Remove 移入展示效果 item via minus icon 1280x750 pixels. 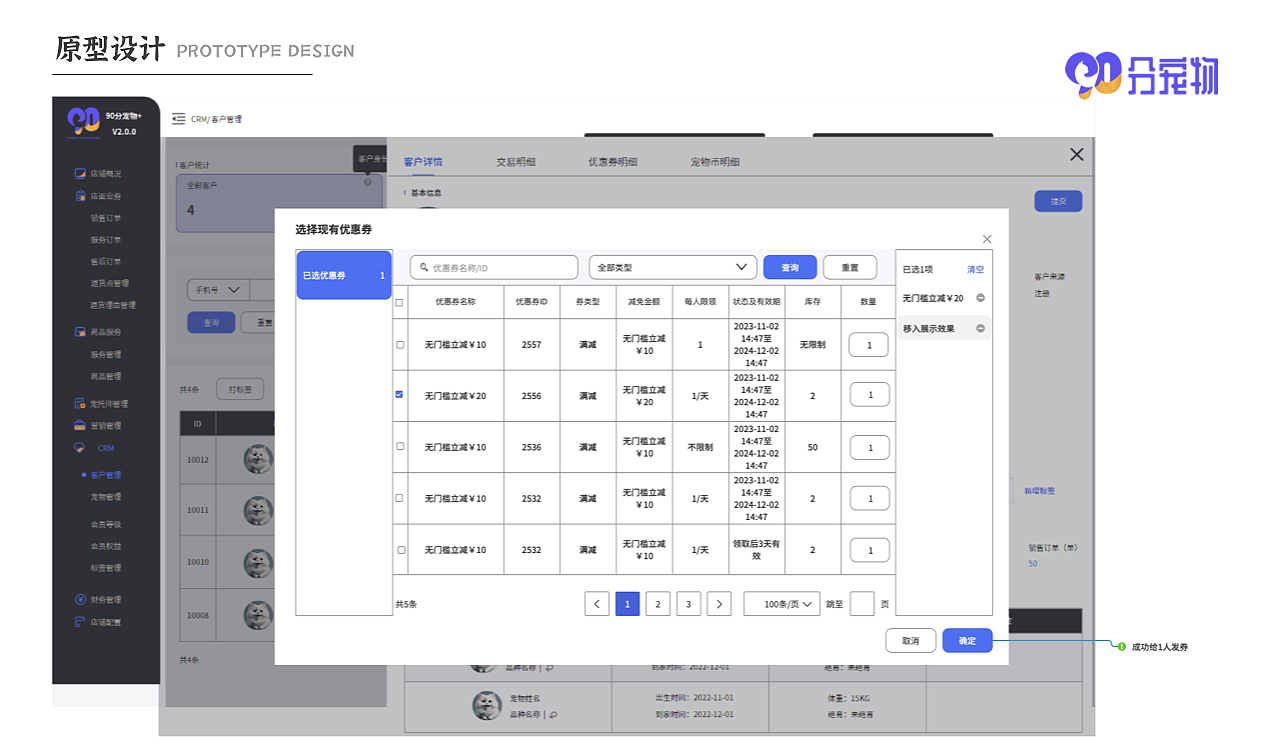tap(980, 328)
